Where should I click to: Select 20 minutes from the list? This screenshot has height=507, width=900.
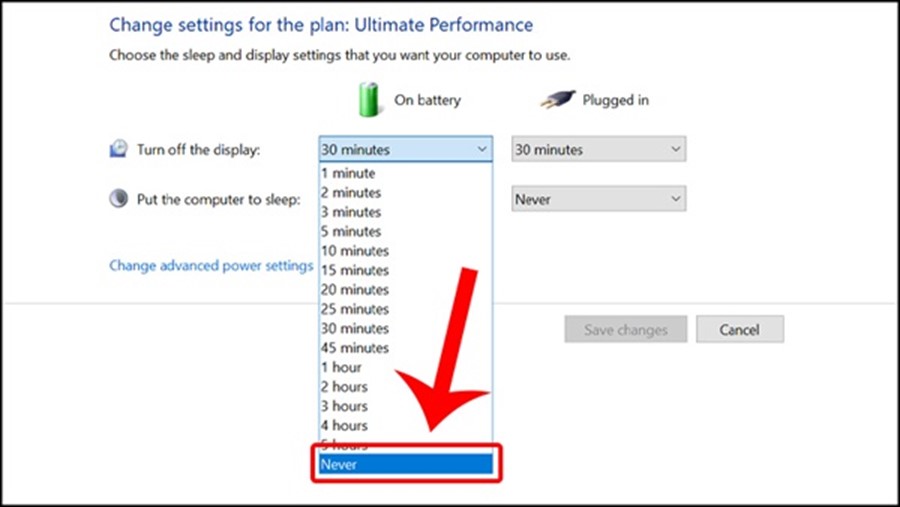pyautogui.click(x=406, y=290)
